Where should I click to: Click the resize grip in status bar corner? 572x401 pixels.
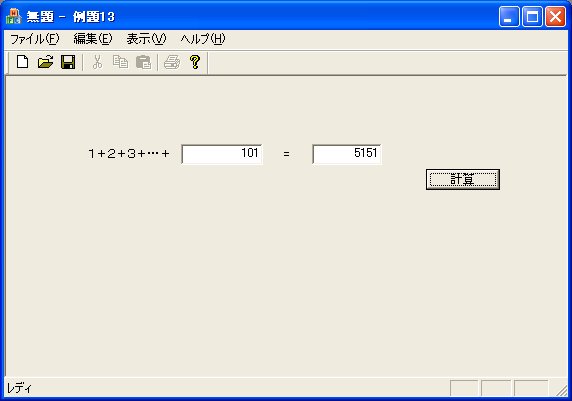click(562, 390)
